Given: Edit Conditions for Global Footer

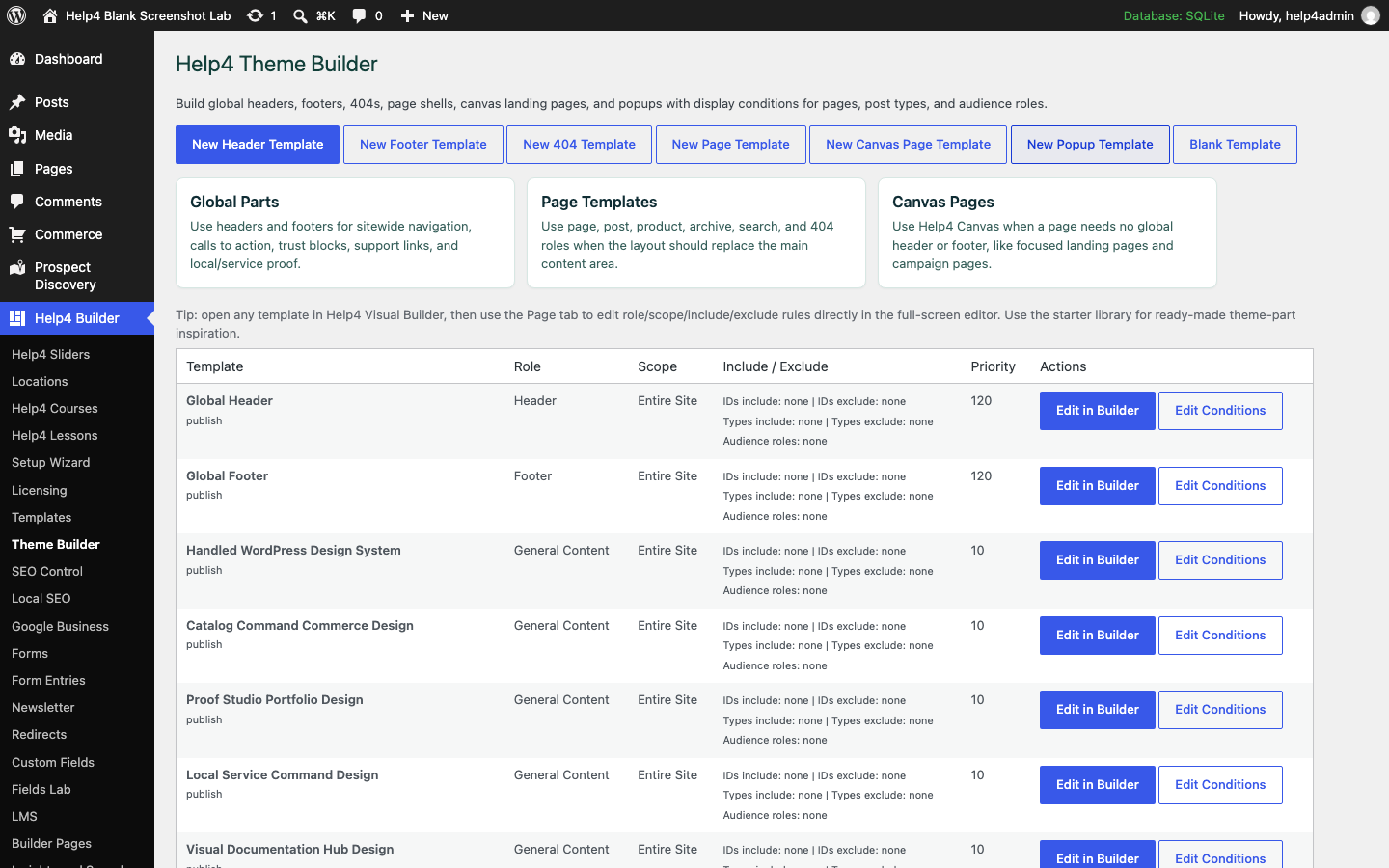Looking at the screenshot, I should point(1220,486).
